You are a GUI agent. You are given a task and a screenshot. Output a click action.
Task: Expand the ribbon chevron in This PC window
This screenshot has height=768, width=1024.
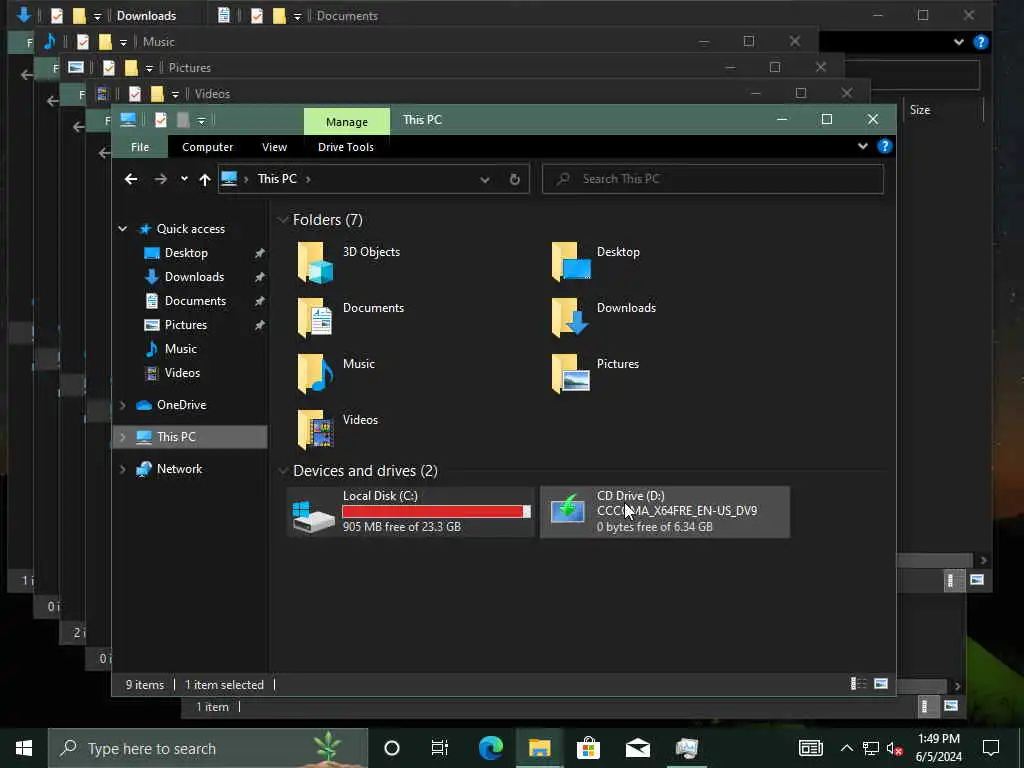pyautogui.click(x=863, y=146)
